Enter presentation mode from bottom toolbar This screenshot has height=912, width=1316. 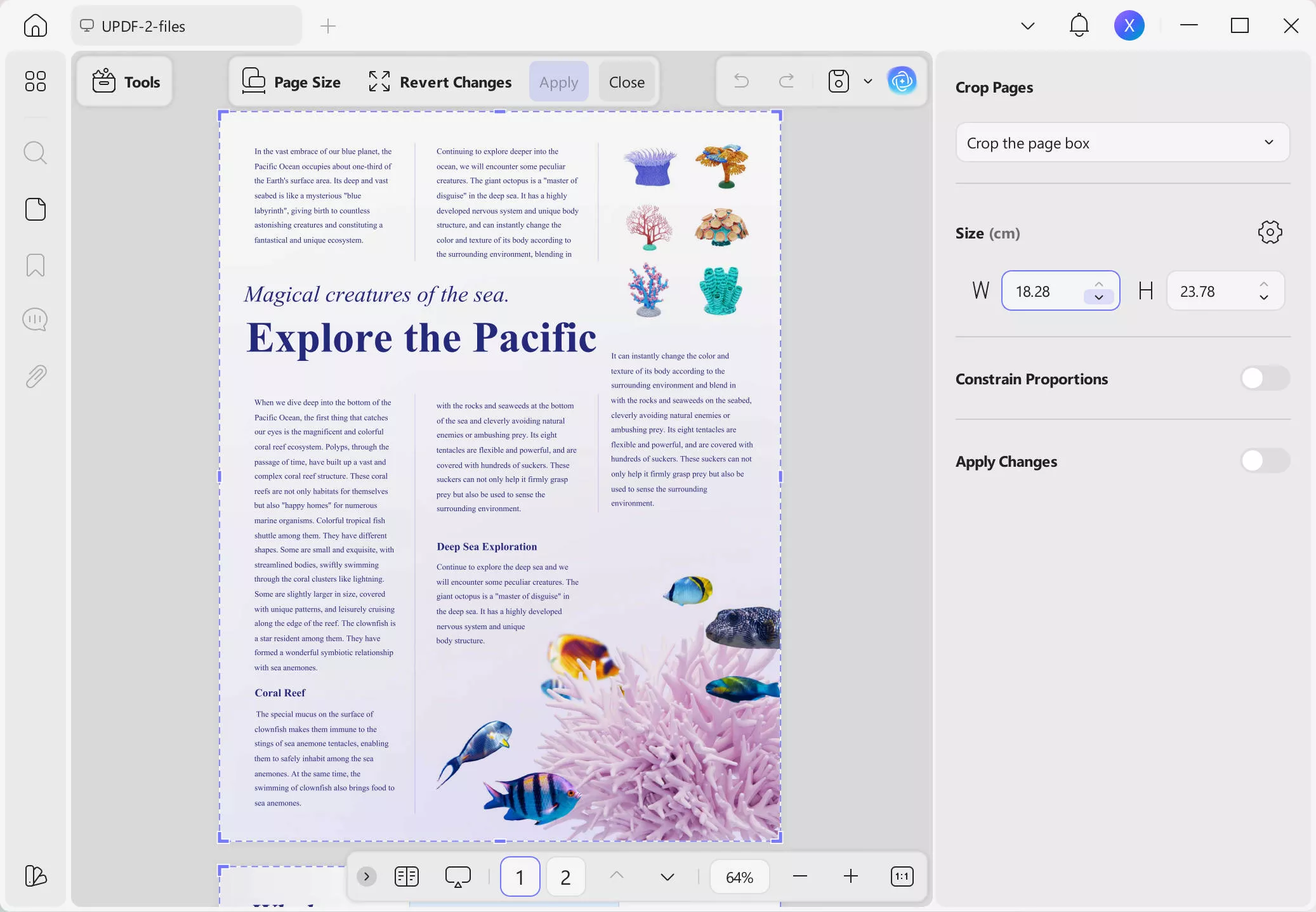[458, 876]
